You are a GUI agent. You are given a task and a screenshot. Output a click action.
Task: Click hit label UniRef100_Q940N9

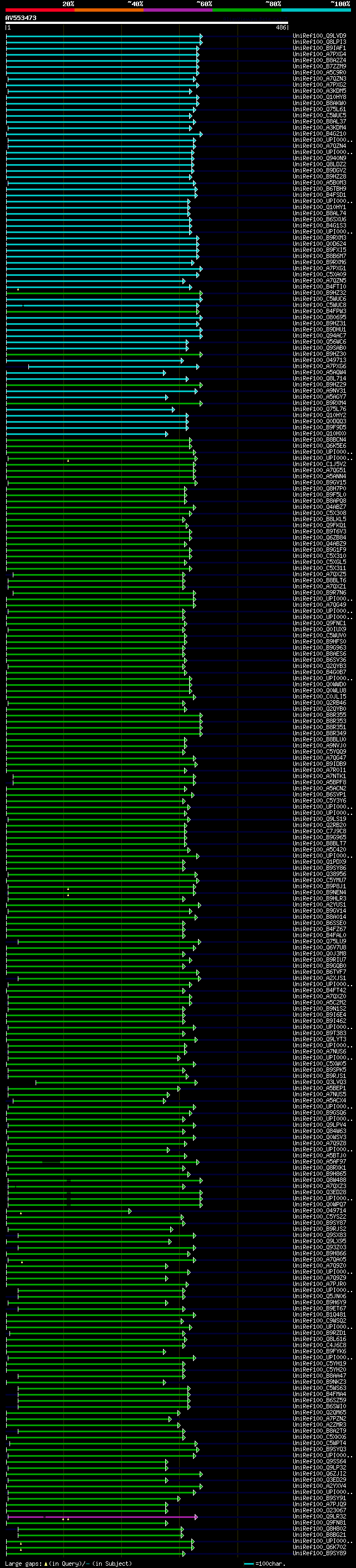pyautogui.click(x=319, y=159)
